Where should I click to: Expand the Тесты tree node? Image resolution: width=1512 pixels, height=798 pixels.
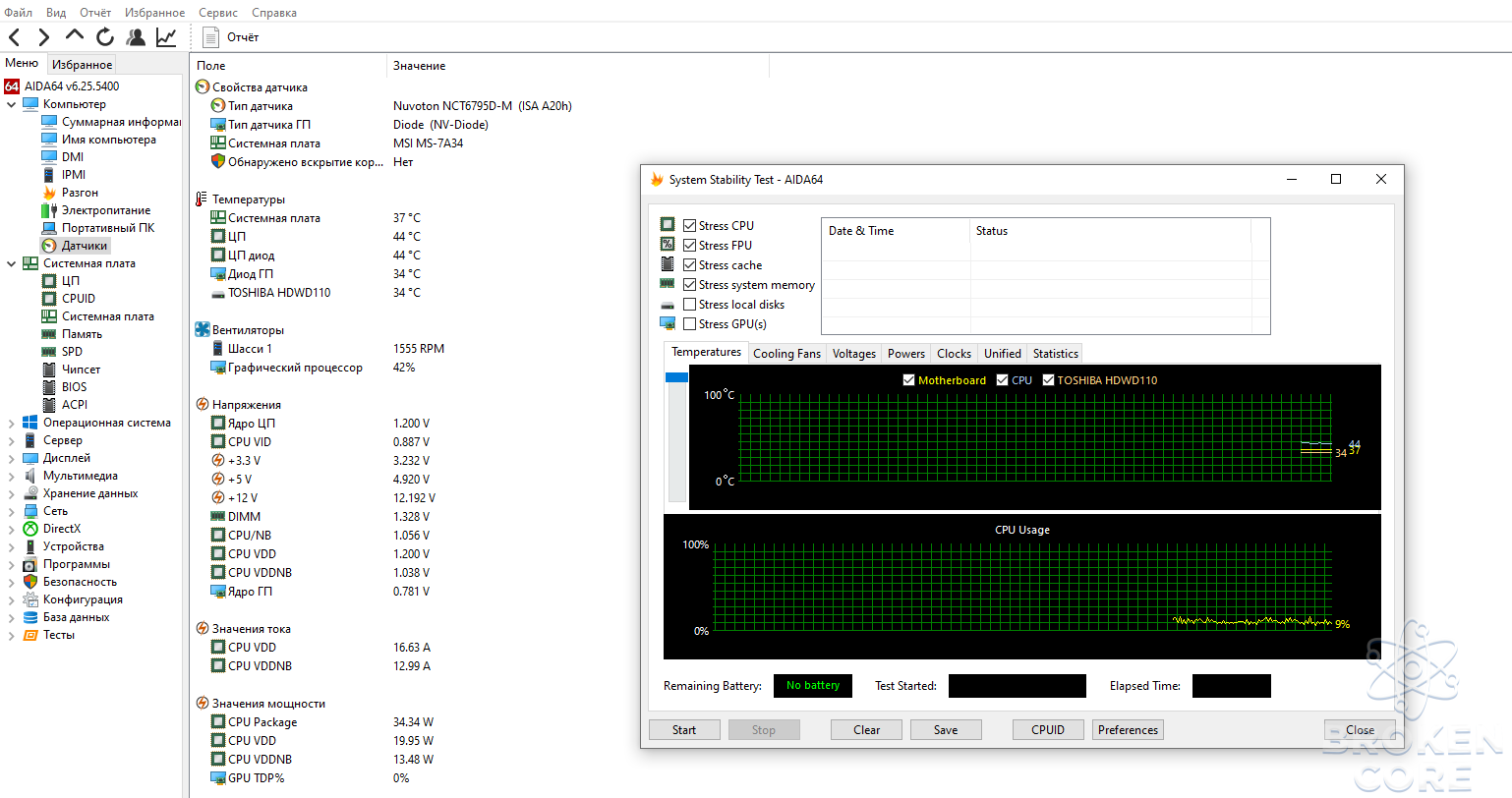tap(11, 635)
